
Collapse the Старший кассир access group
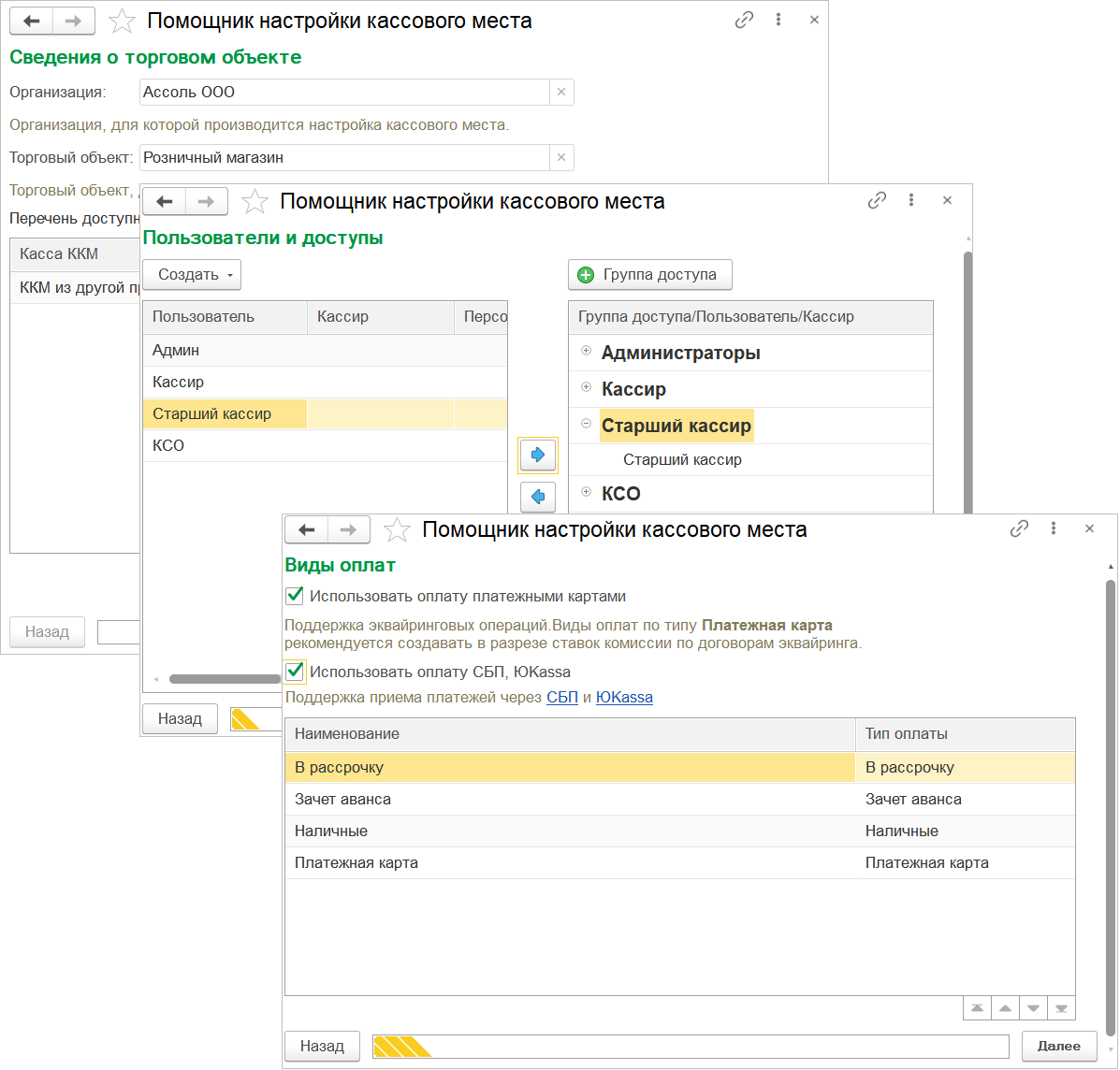coord(587,425)
